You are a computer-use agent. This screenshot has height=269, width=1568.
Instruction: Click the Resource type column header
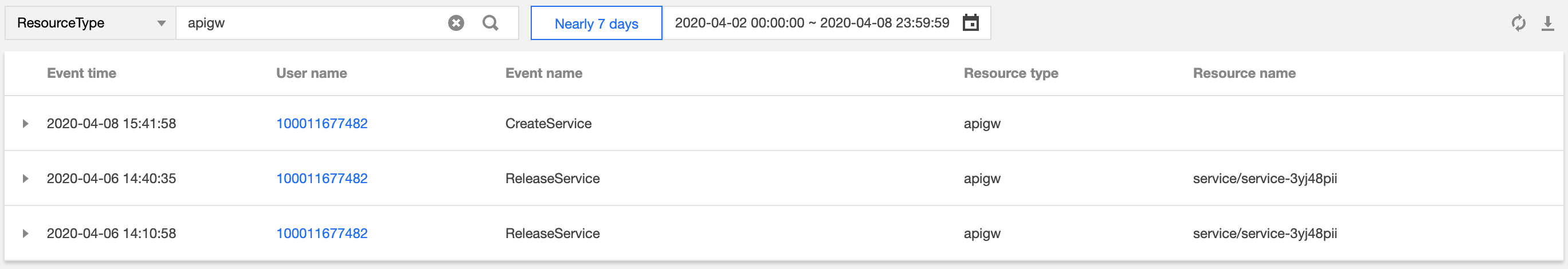[1010, 73]
